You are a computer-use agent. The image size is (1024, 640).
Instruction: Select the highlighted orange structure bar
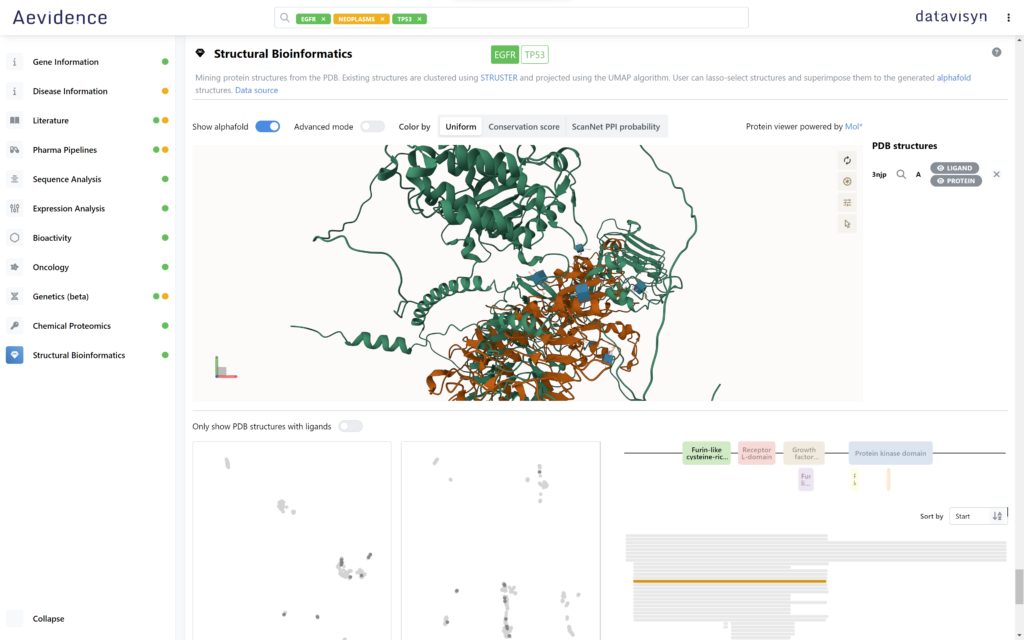pos(729,581)
